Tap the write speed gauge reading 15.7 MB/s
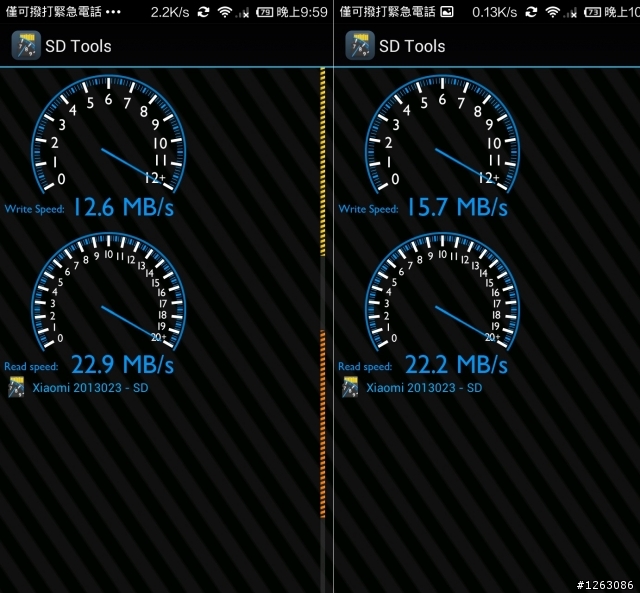 click(x=442, y=133)
